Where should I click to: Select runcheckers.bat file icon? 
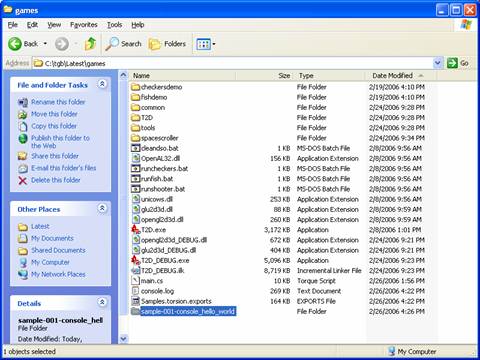135,169
